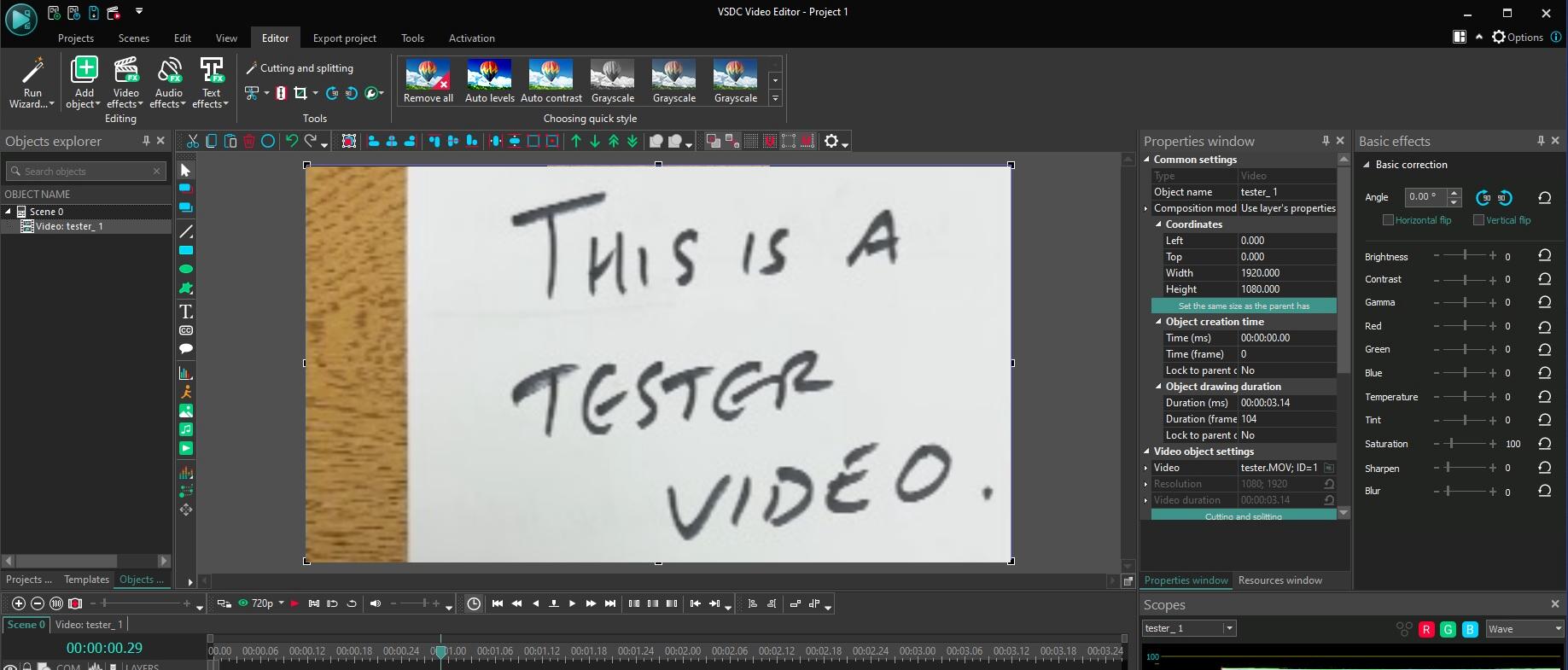Image resolution: width=1568 pixels, height=670 pixels.
Task: Delete the object using the red trash icon
Action: (249, 141)
